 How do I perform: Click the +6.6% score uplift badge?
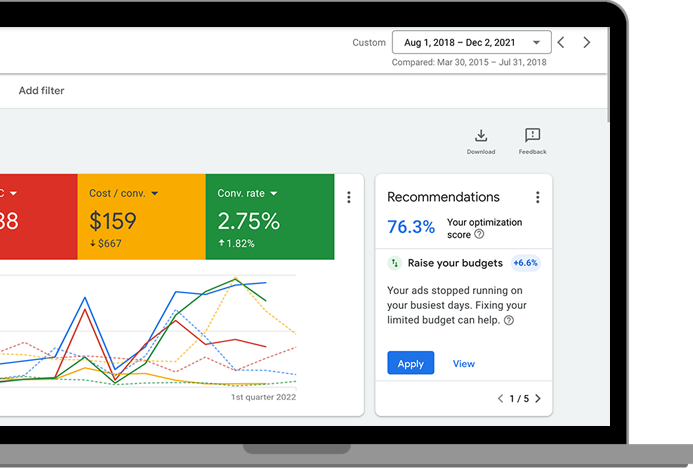pos(525,263)
